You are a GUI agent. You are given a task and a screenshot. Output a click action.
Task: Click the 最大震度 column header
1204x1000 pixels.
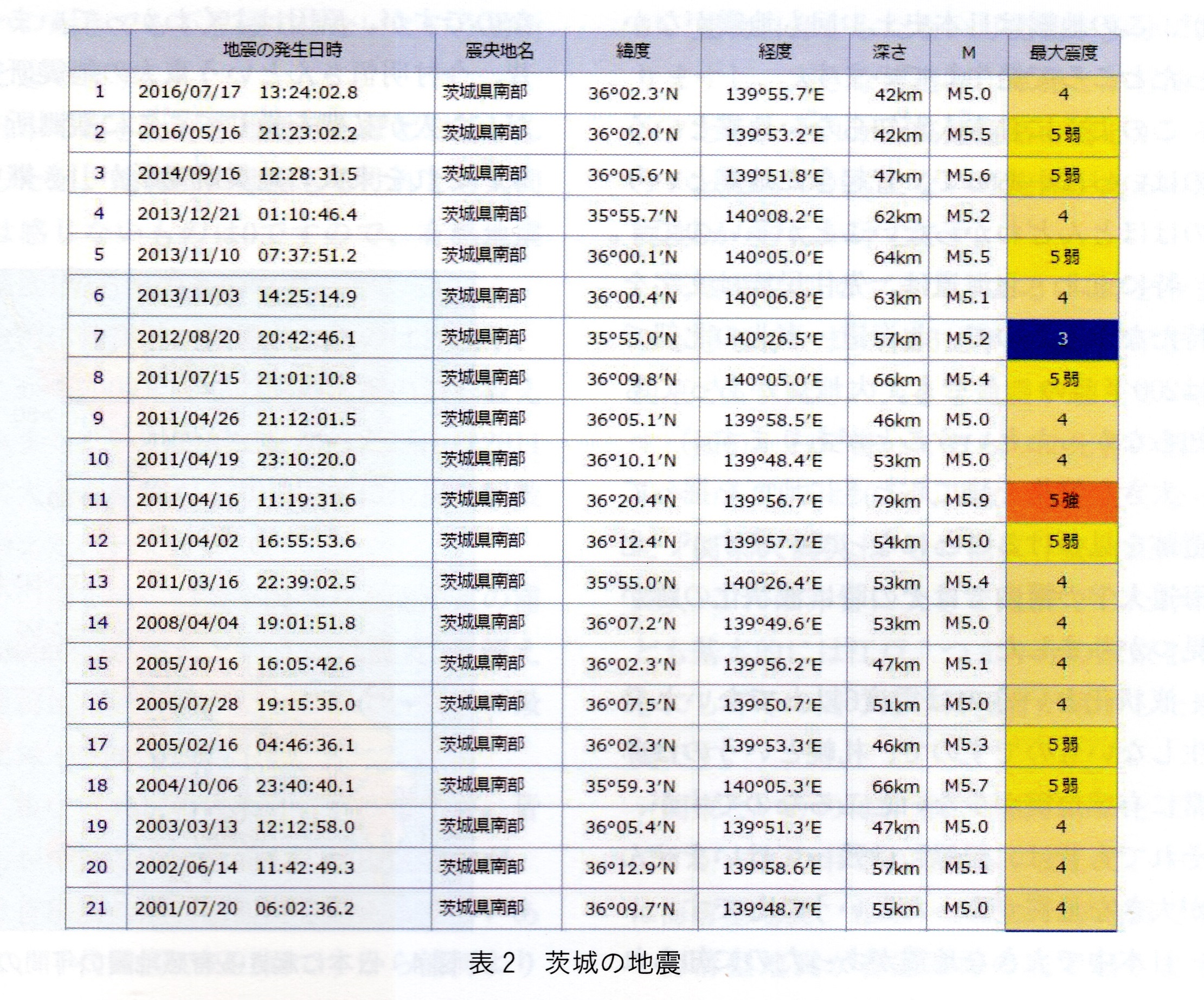click(x=1064, y=53)
